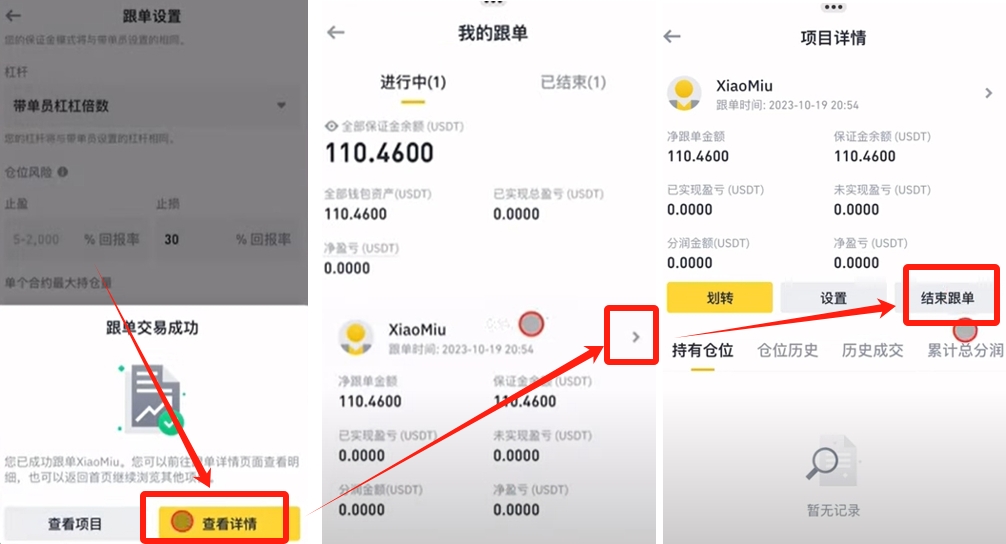Click the 止损 percentage input field
1006x544 pixels.
[226, 239]
